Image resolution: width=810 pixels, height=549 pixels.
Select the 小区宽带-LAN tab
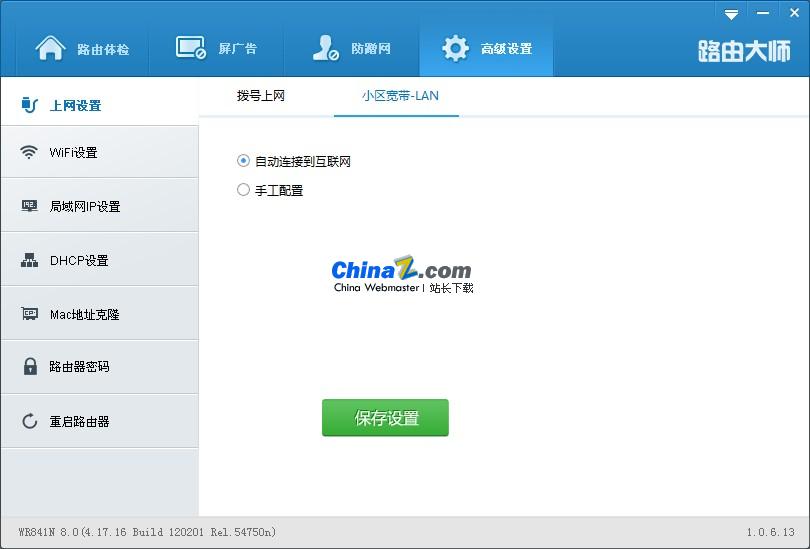(x=400, y=96)
